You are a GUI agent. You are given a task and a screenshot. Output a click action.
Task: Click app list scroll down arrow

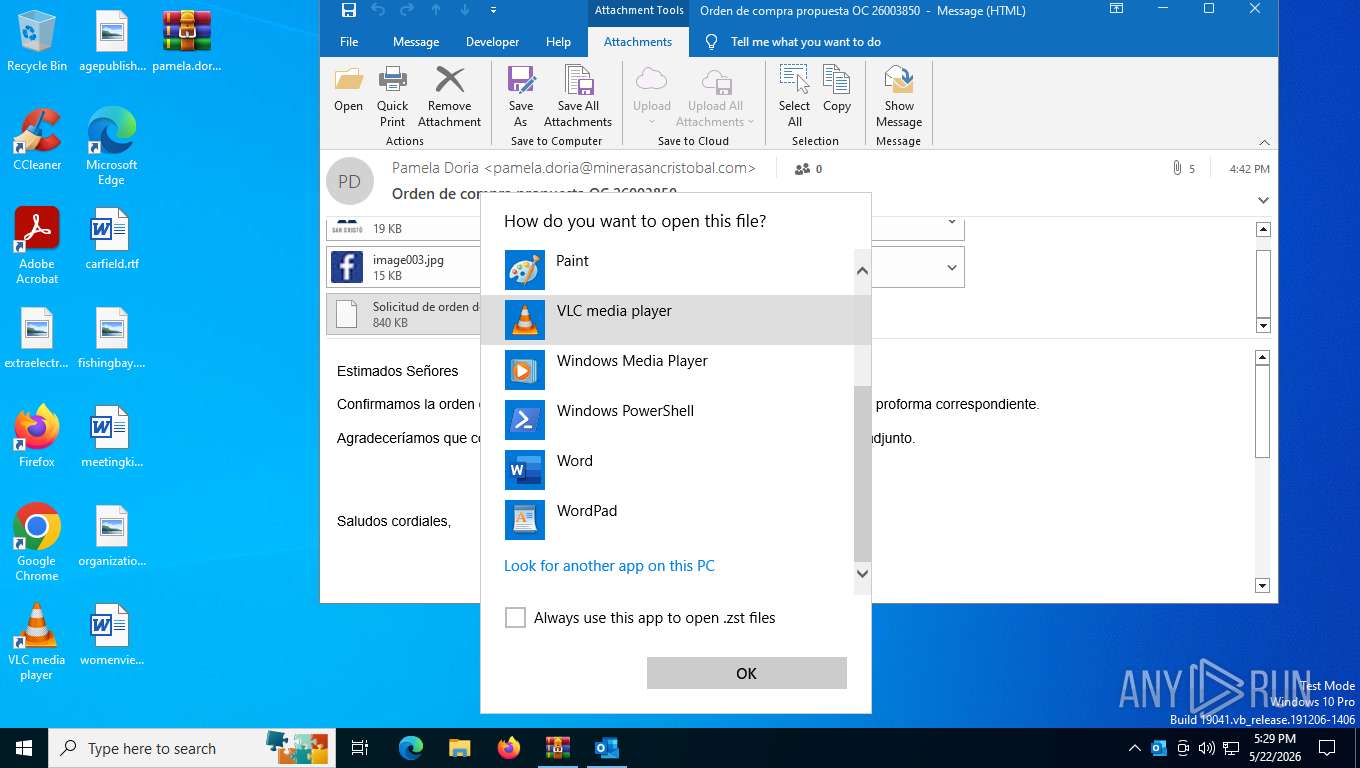[x=862, y=574]
